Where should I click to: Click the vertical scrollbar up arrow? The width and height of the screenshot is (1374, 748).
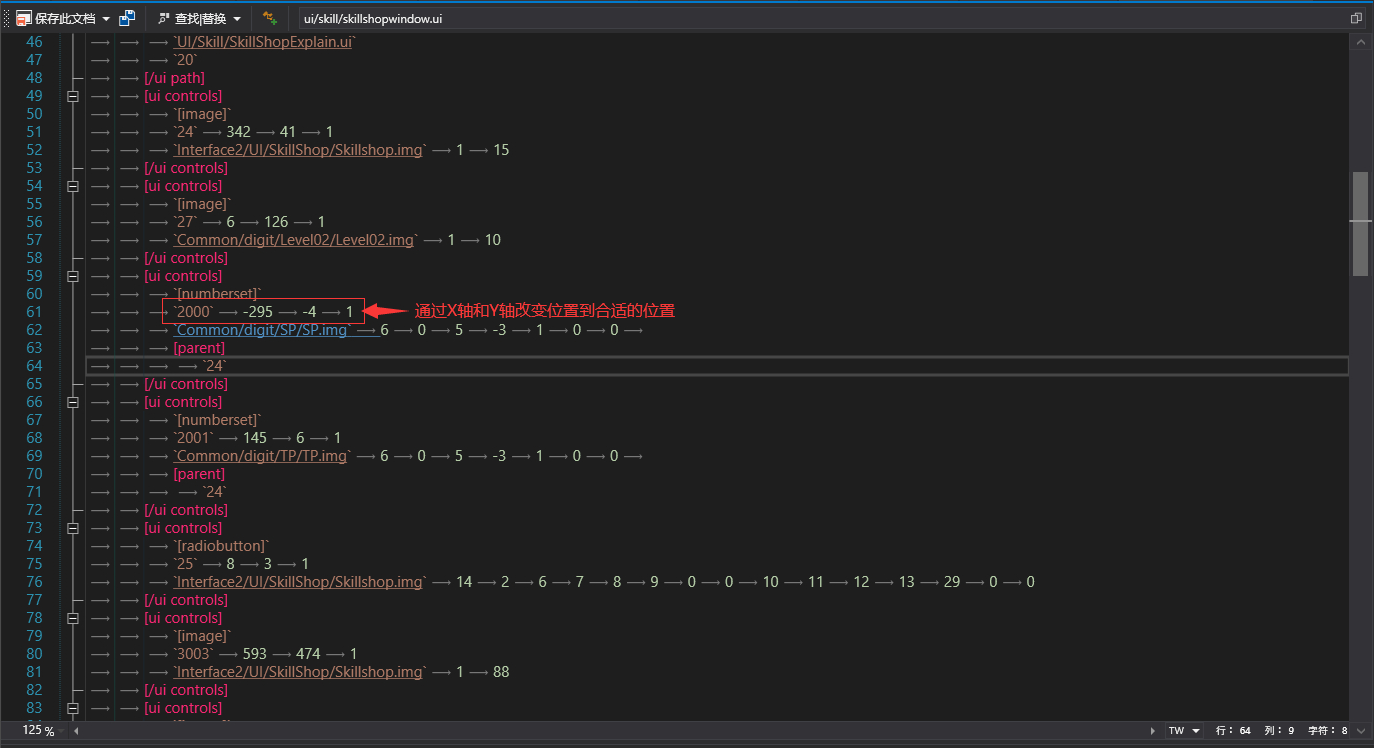pyautogui.click(x=1360, y=42)
